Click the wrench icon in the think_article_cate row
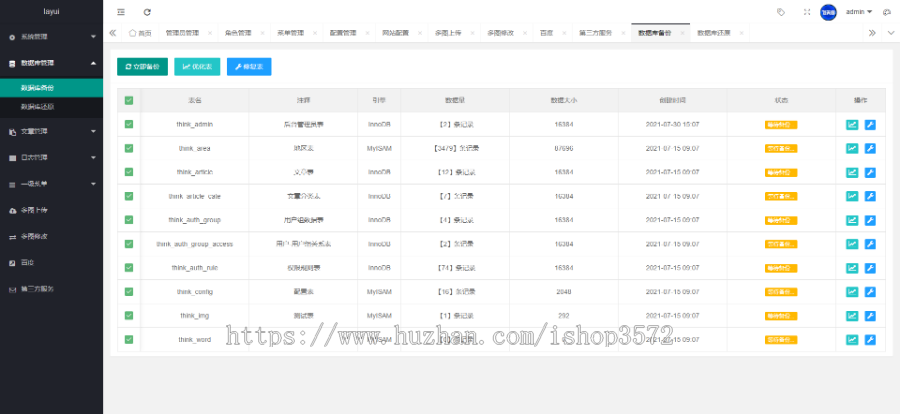900x414 pixels. (x=870, y=196)
